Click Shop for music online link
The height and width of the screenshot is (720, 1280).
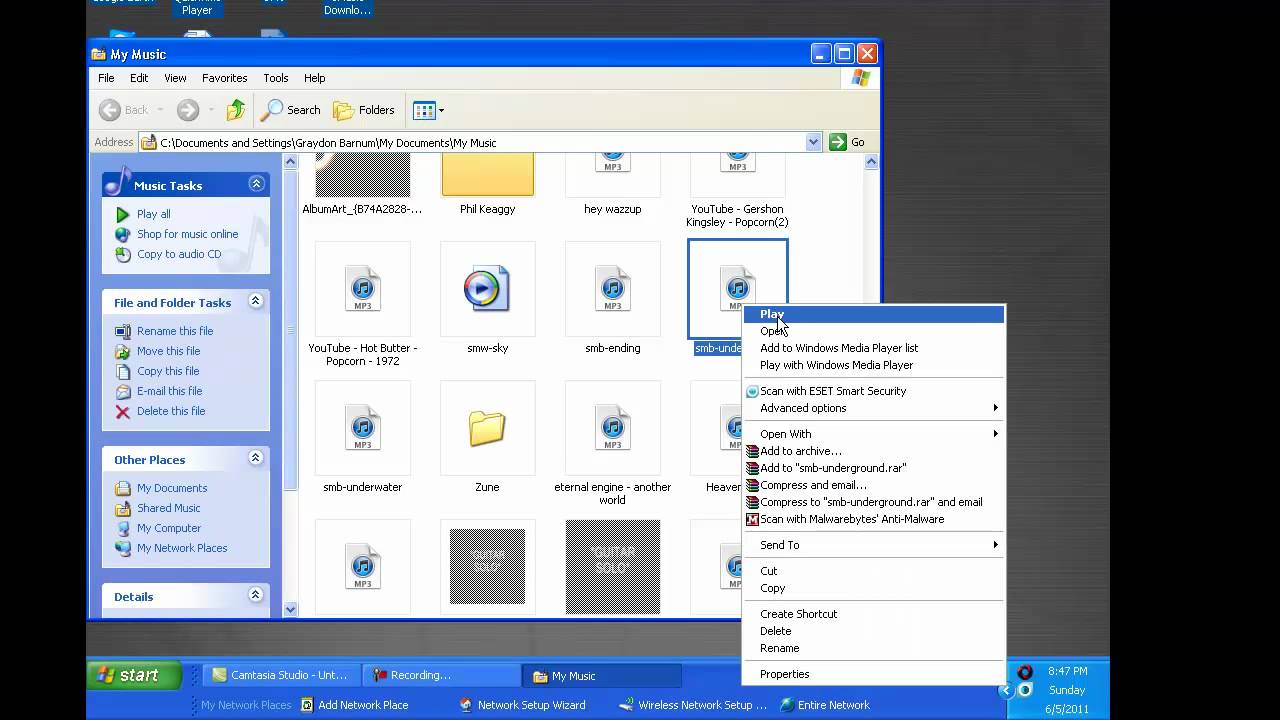[x=187, y=234]
